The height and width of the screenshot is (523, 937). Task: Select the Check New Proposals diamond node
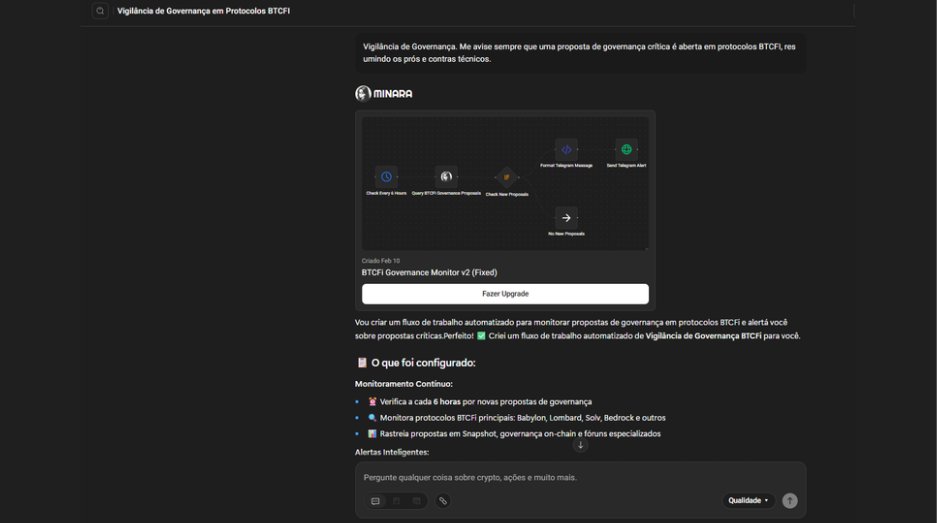(x=507, y=178)
